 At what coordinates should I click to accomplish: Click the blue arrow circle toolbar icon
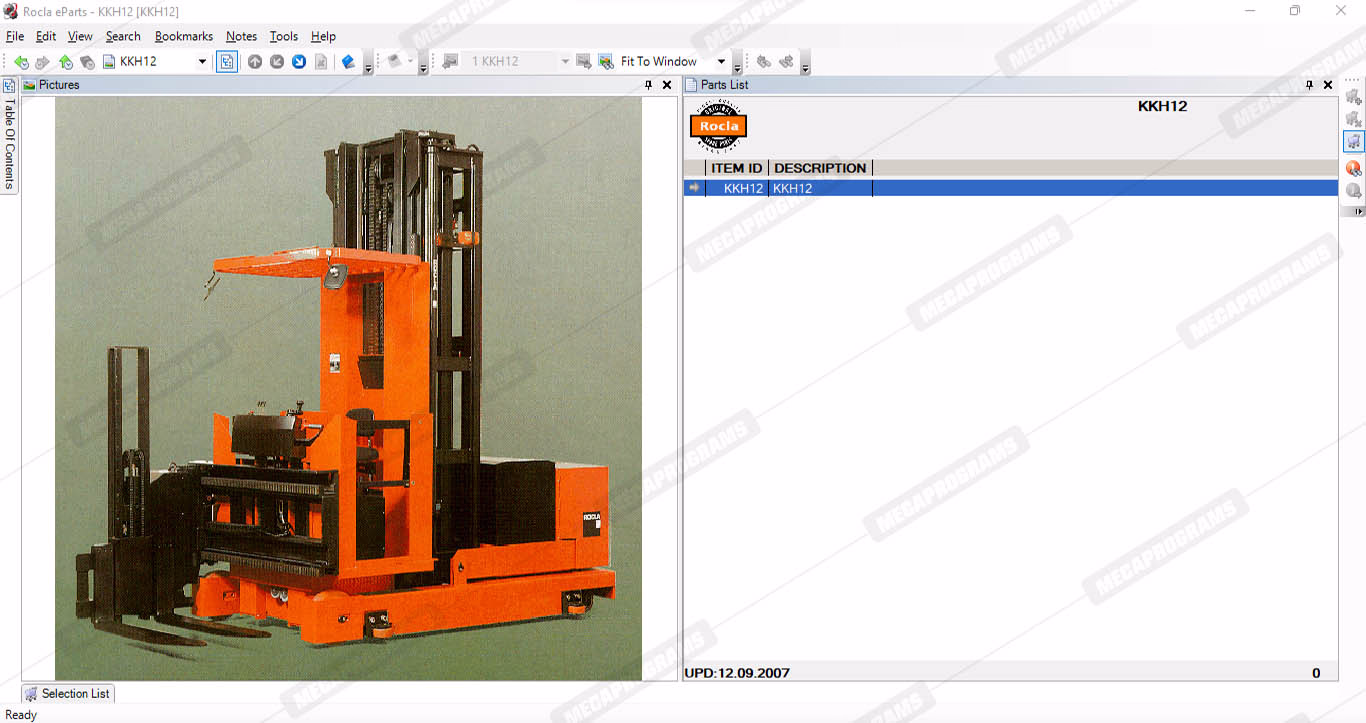299,62
